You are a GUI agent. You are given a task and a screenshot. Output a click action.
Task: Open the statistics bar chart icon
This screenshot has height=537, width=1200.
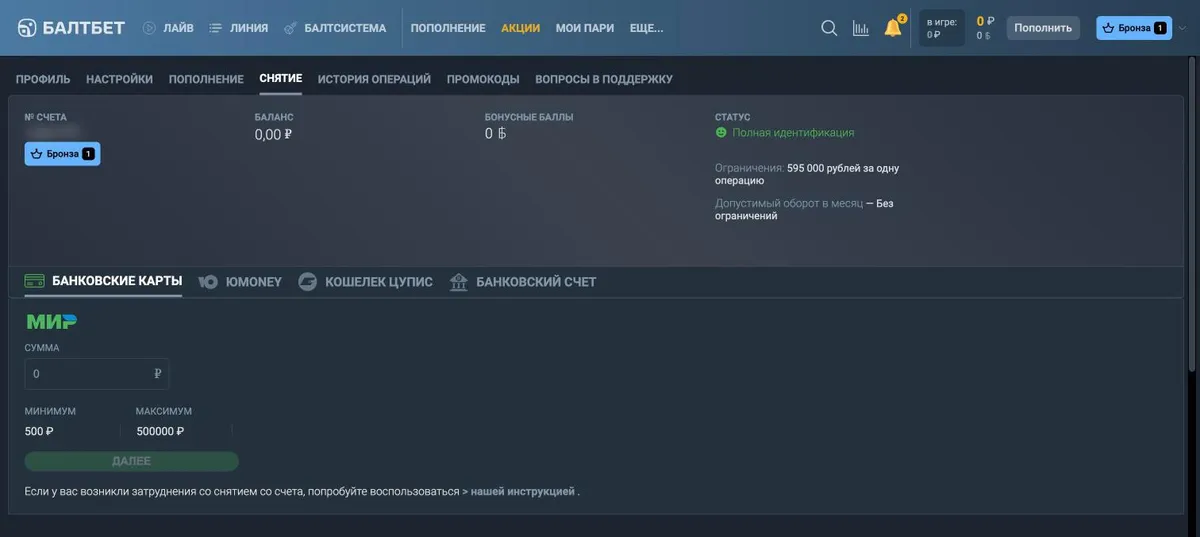tap(860, 28)
